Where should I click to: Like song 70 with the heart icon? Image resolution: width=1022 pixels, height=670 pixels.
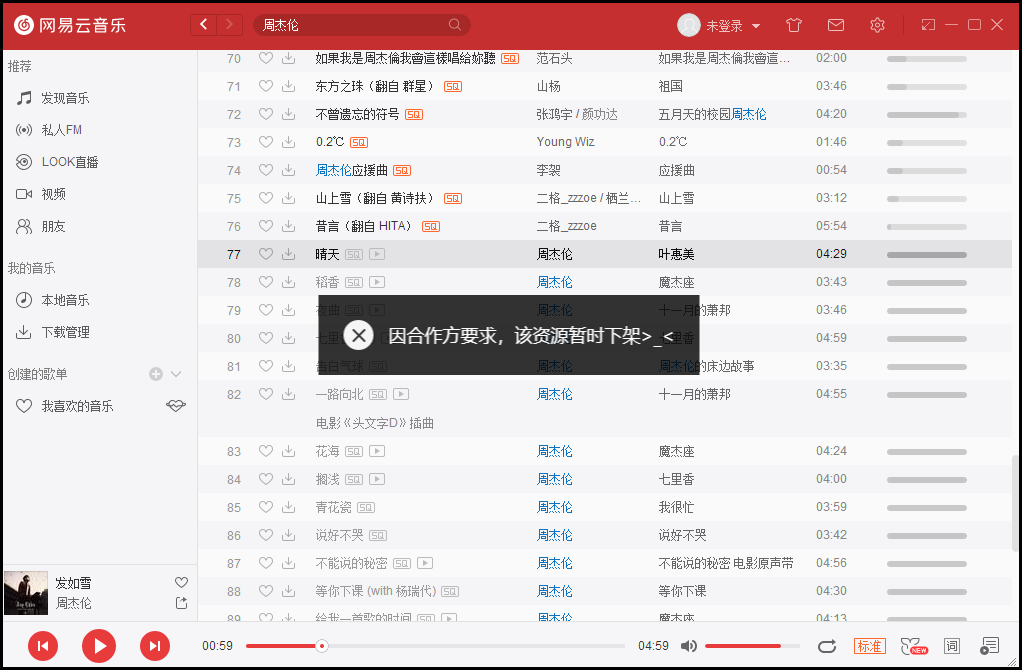pos(265,58)
